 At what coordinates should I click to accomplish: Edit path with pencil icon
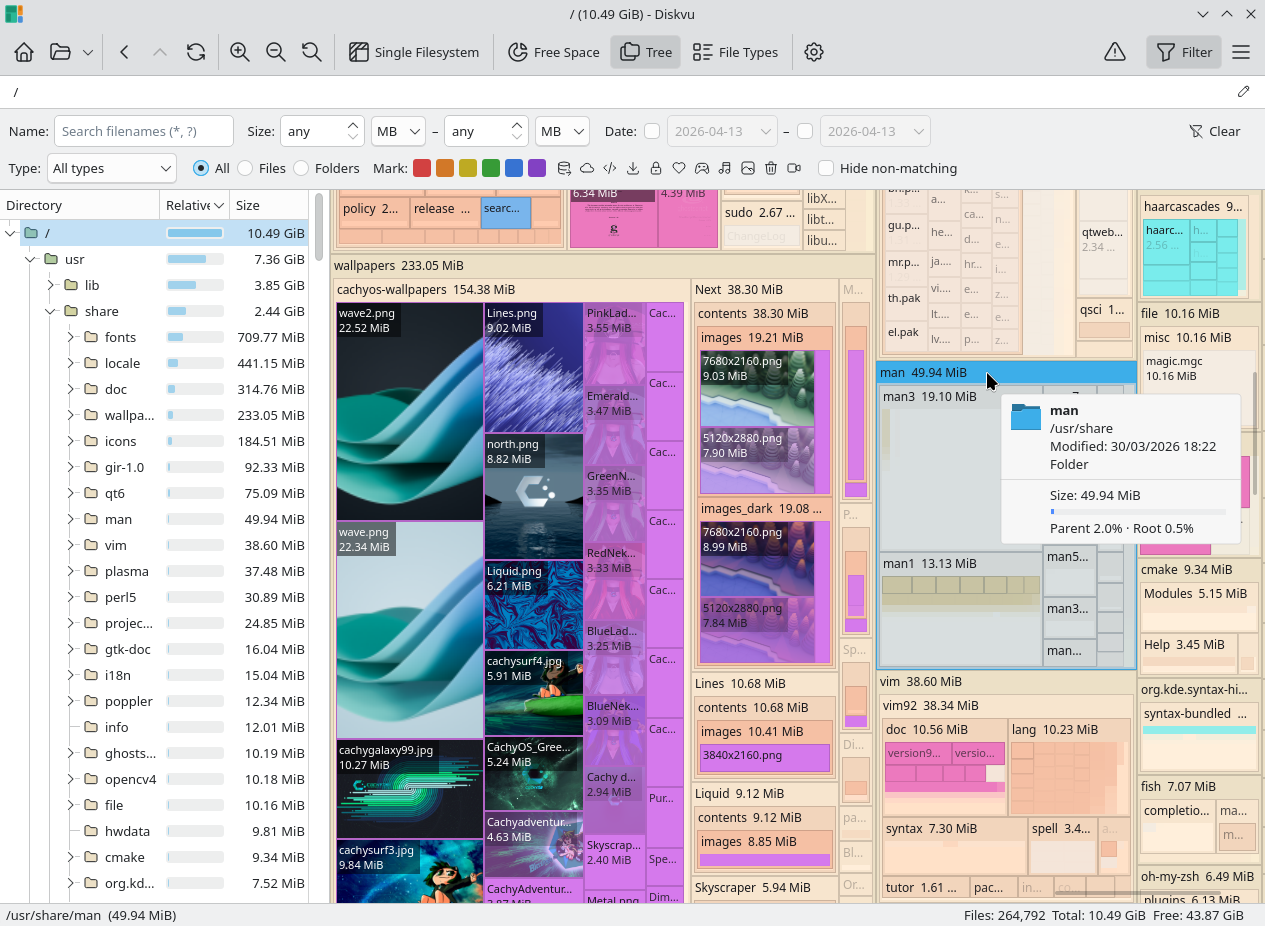pyautogui.click(x=1243, y=92)
